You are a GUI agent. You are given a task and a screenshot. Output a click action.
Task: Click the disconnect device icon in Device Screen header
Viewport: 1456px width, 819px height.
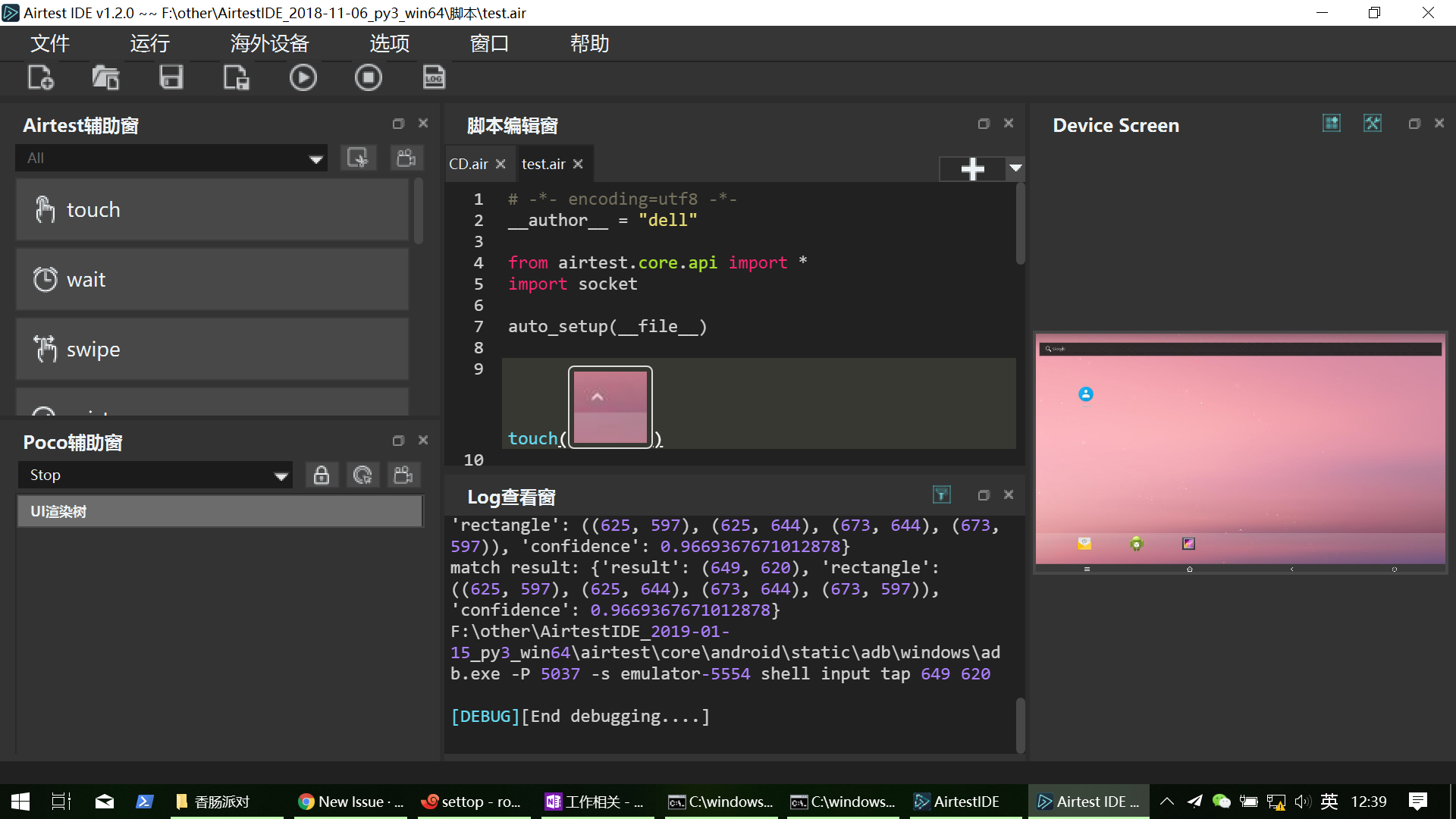coord(1373,123)
